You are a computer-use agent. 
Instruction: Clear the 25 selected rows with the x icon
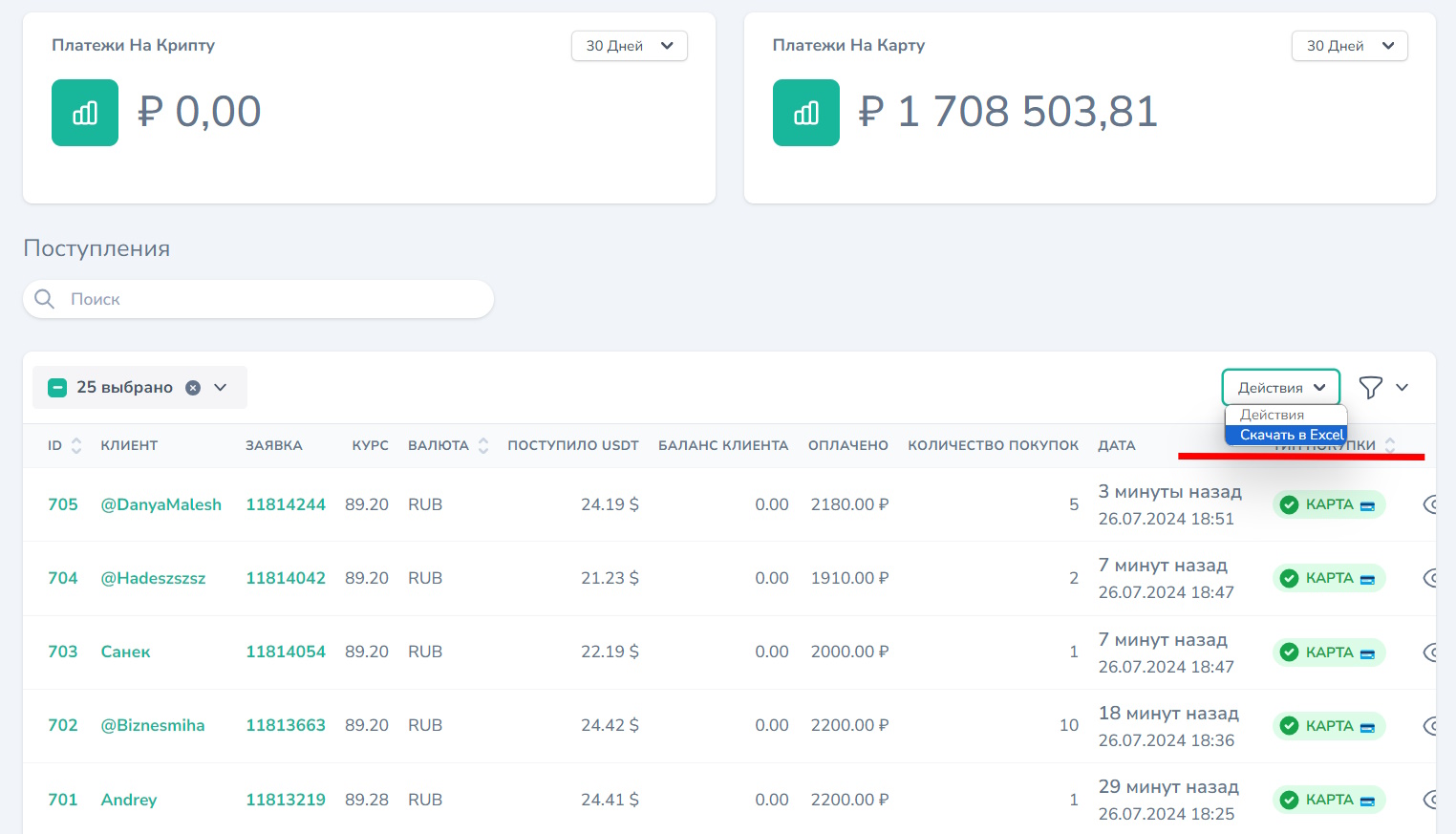pyautogui.click(x=193, y=387)
